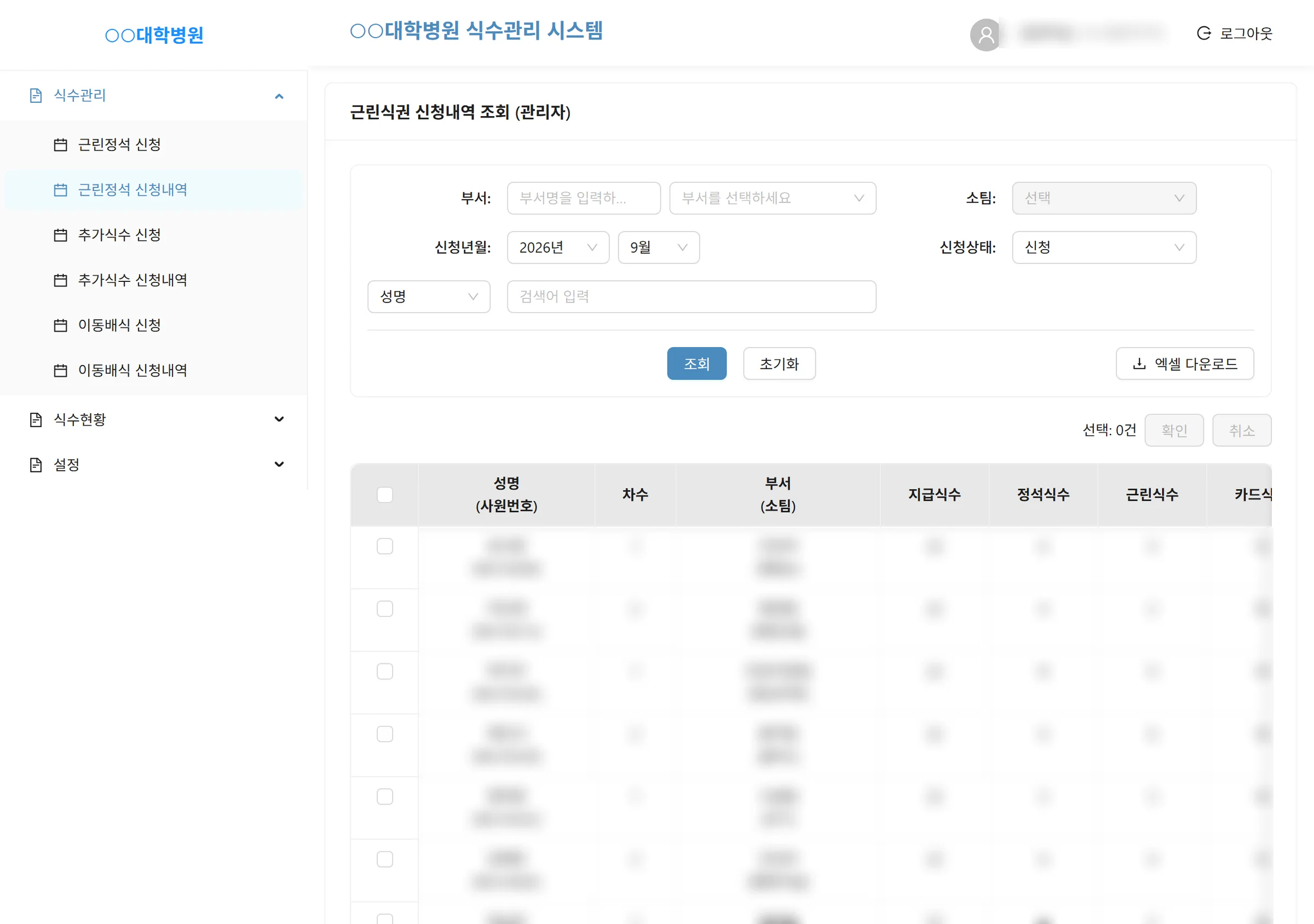The width and height of the screenshot is (1314, 924).
Task: Click calendar icon beside 이동배식 신청
Action: (60, 326)
